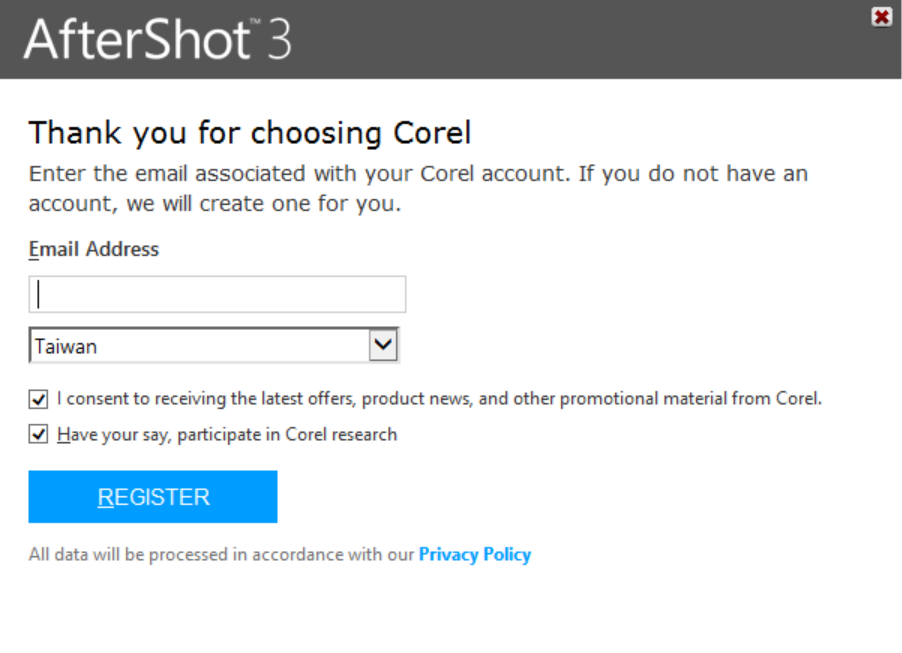The image size is (902, 653).
Task: Click the Email Address field label
Action: click(94, 249)
